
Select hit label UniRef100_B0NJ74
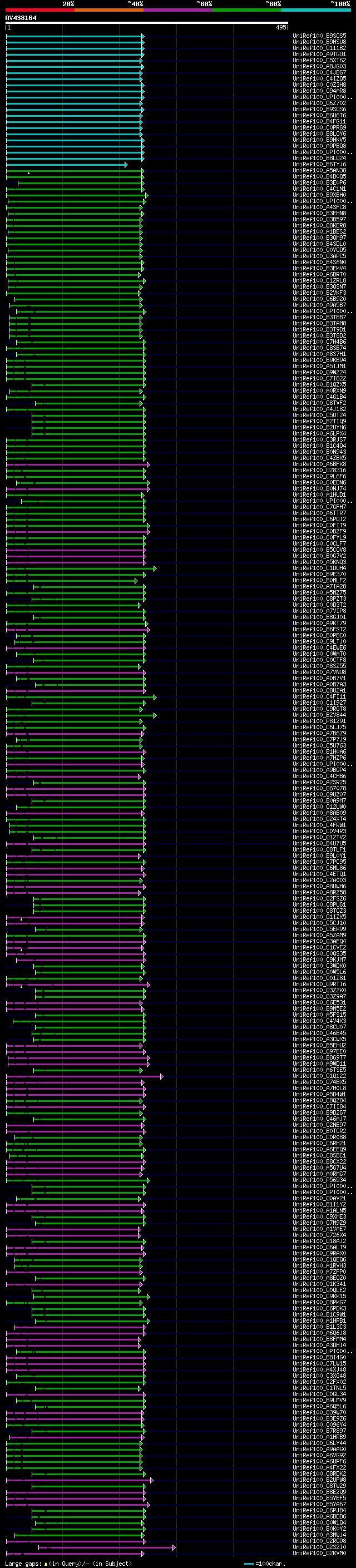coord(319,489)
